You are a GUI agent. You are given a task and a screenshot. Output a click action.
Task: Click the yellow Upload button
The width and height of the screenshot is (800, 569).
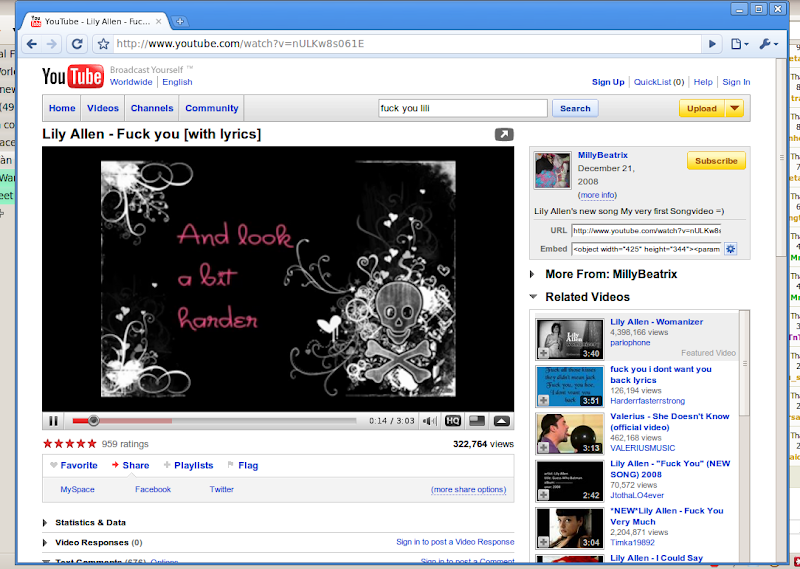(702, 108)
